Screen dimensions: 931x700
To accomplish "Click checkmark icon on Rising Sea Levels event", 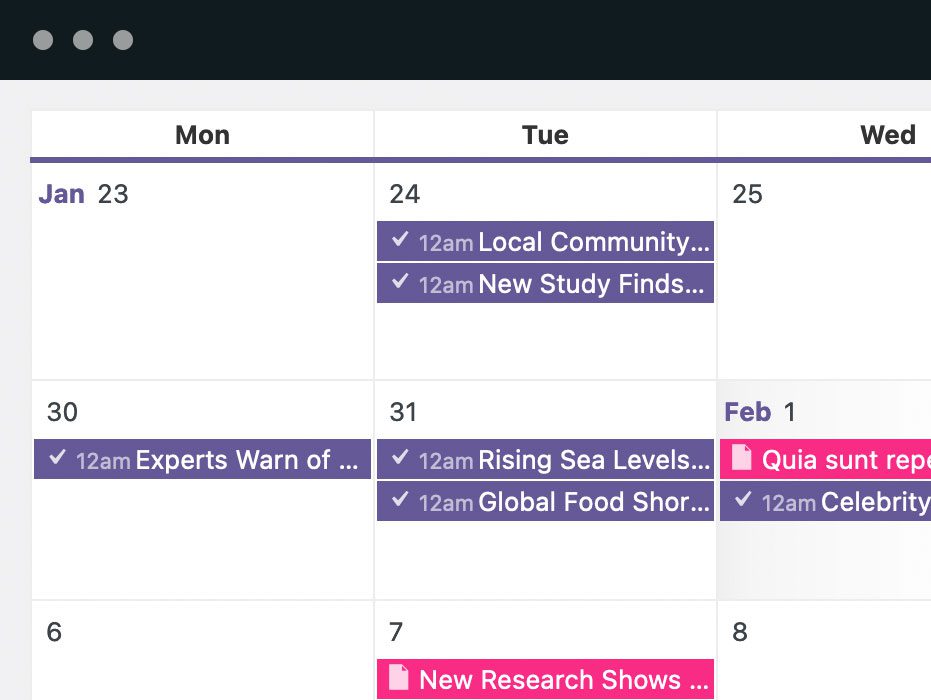I will coord(400,458).
